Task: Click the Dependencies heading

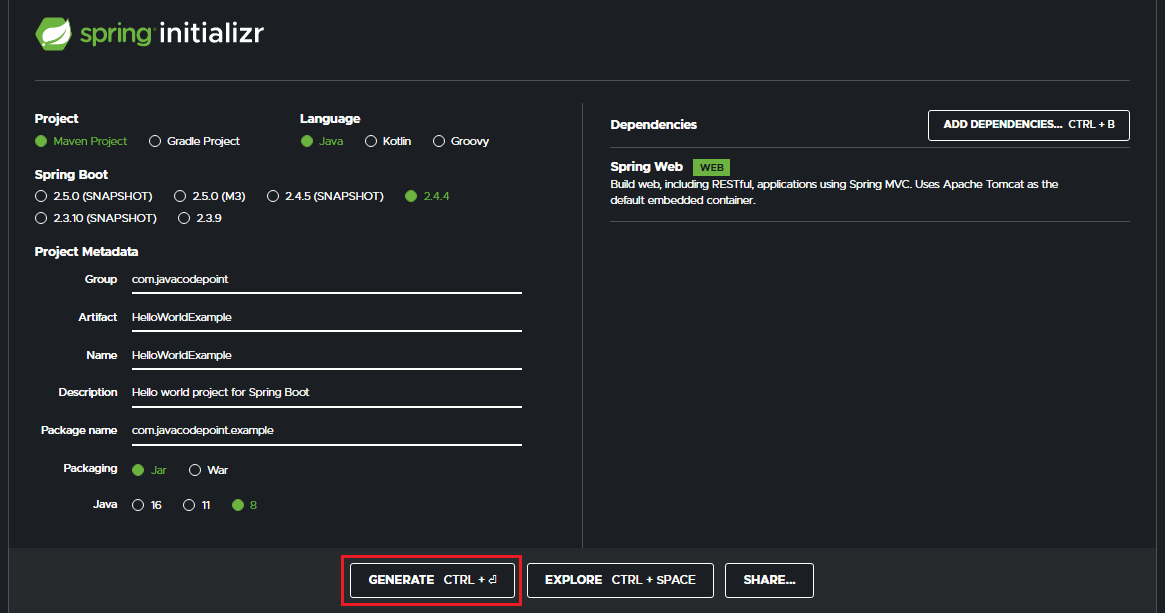Action: (x=654, y=124)
